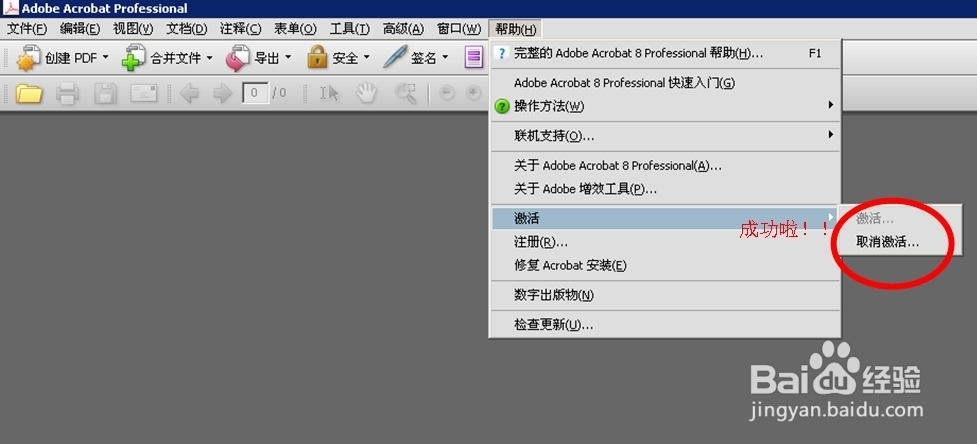Open the 高级(A) menu
The width and height of the screenshot is (977, 444).
403,29
